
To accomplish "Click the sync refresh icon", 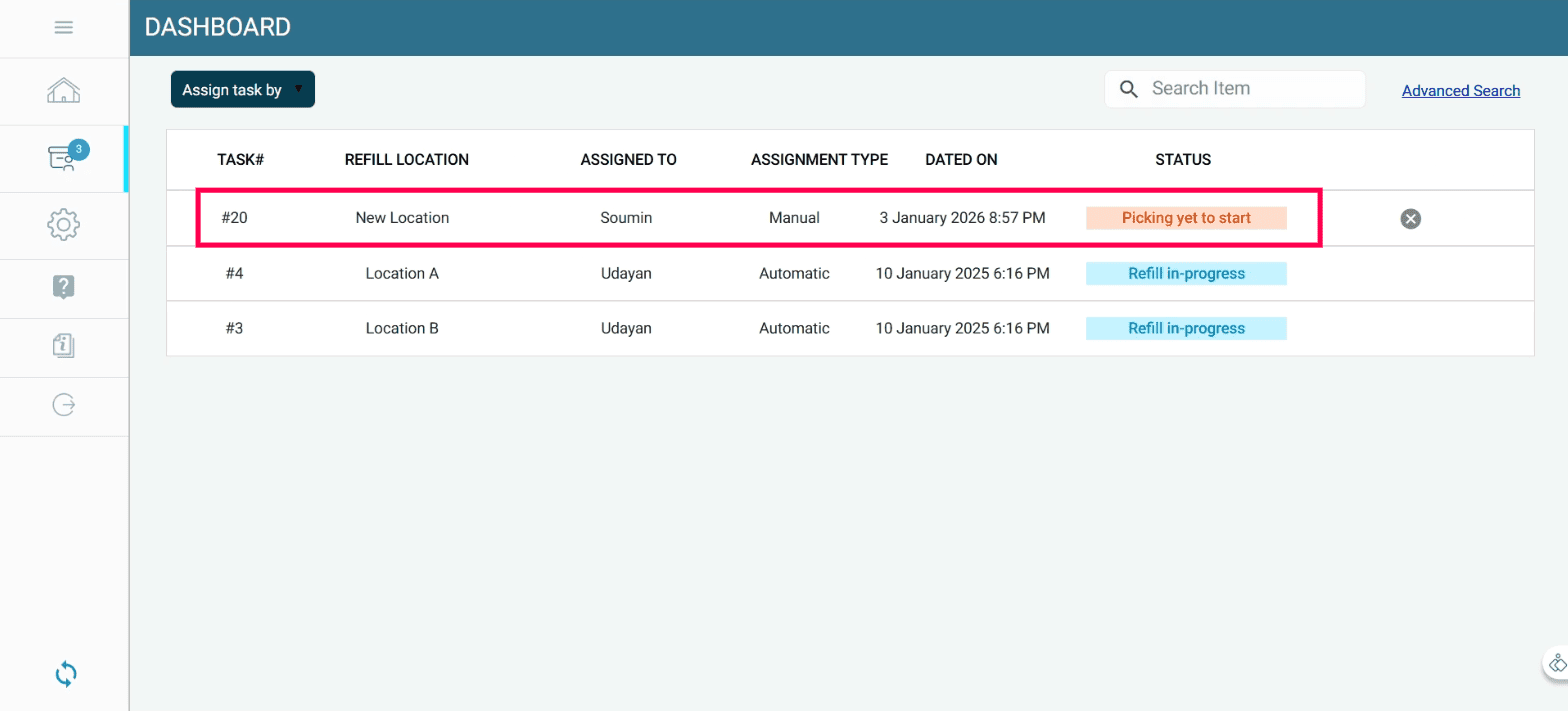I will [x=66, y=674].
